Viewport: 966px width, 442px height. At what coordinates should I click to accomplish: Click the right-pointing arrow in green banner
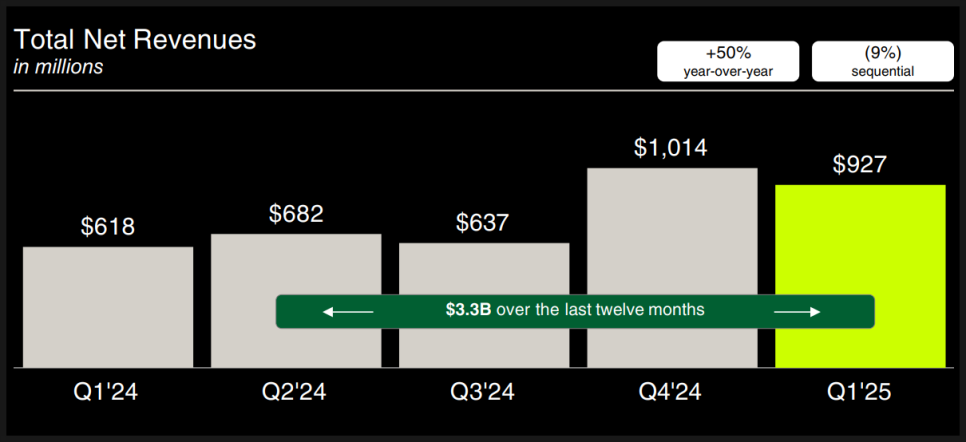[x=797, y=312]
